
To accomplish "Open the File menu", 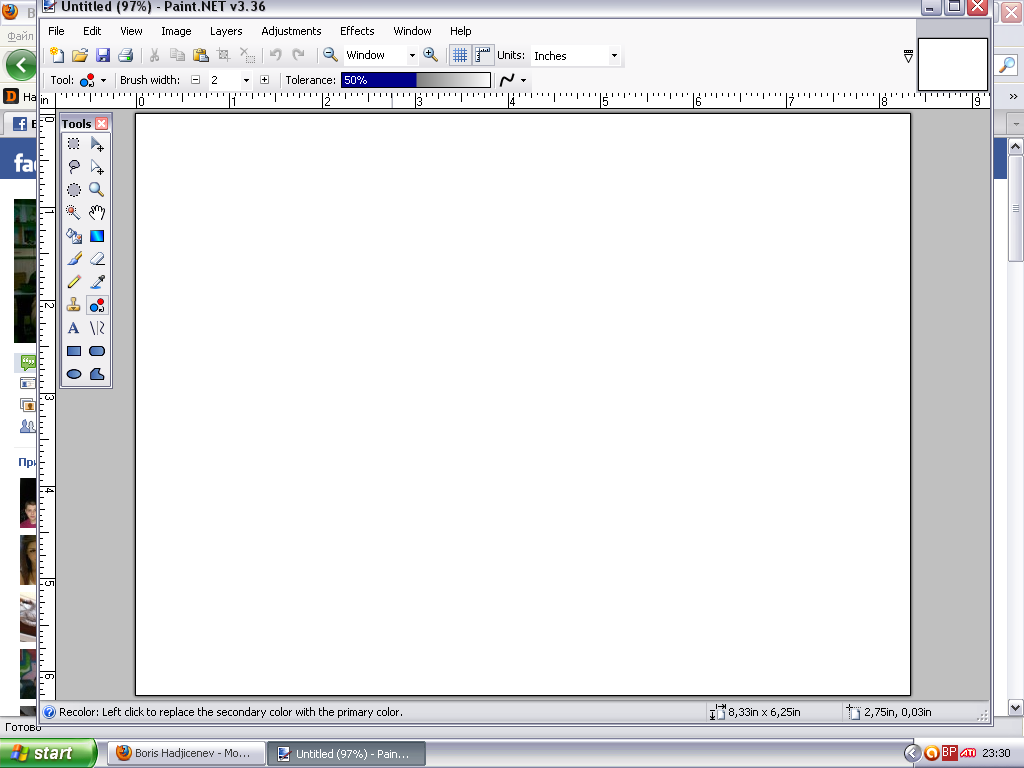I will pos(56,31).
